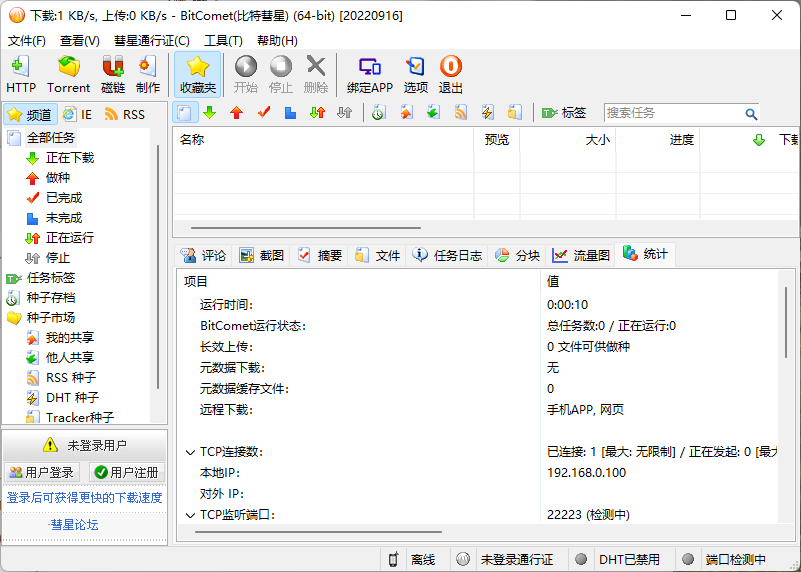Sort task list by 名称 column
The image size is (801, 572).
323,140
